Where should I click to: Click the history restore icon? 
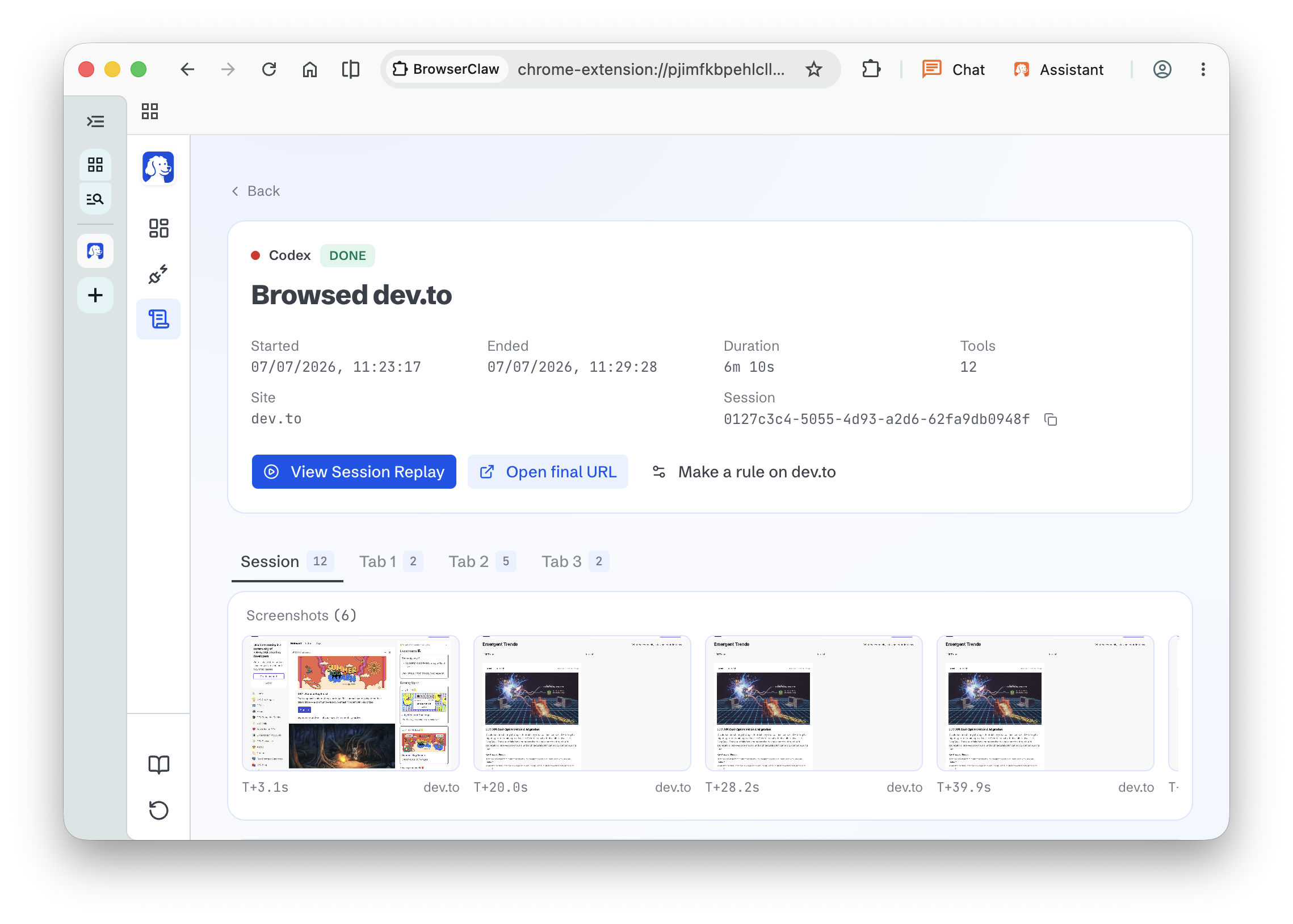pyautogui.click(x=159, y=810)
